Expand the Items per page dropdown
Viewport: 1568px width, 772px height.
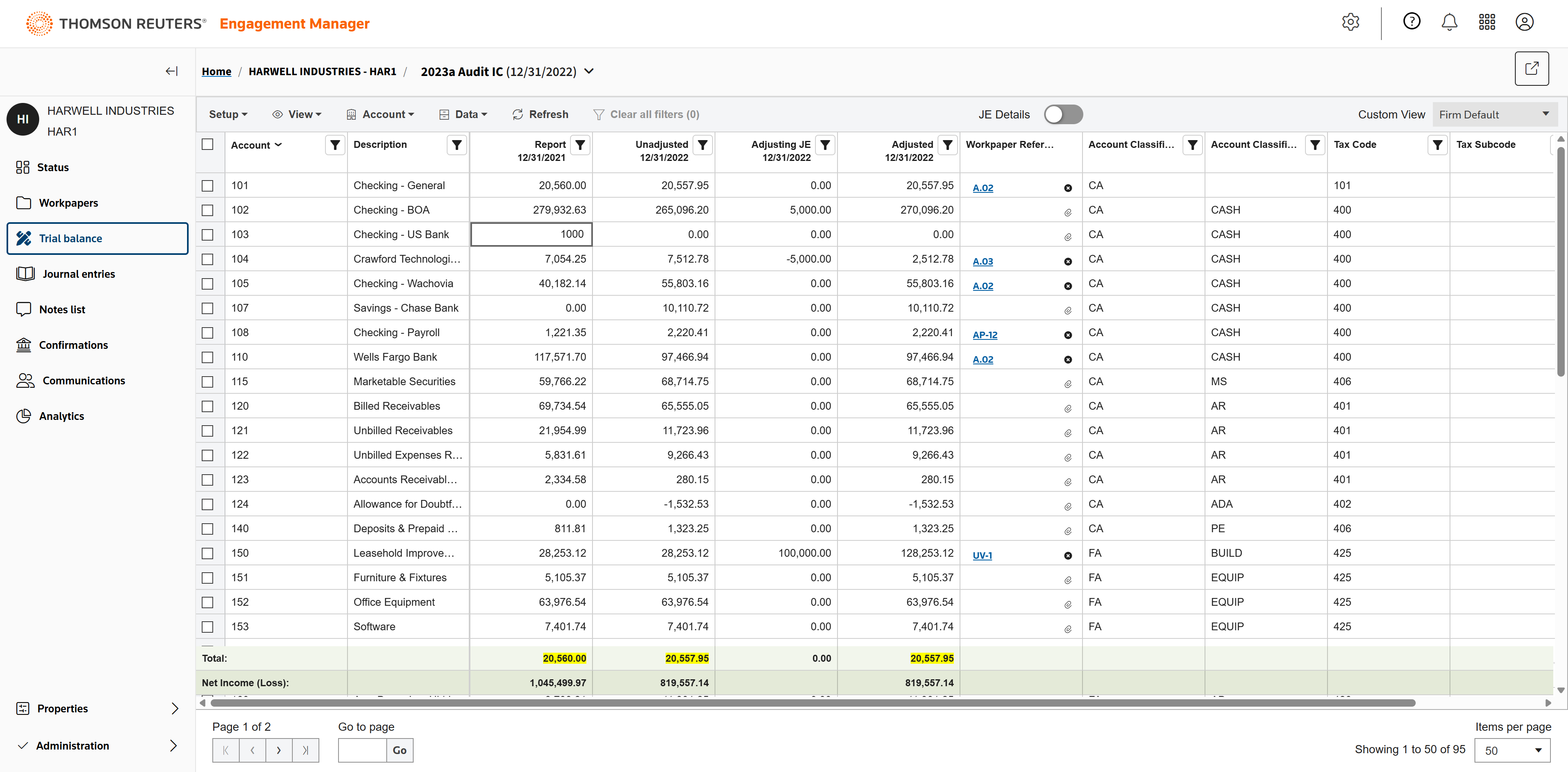pyautogui.click(x=1512, y=750)
